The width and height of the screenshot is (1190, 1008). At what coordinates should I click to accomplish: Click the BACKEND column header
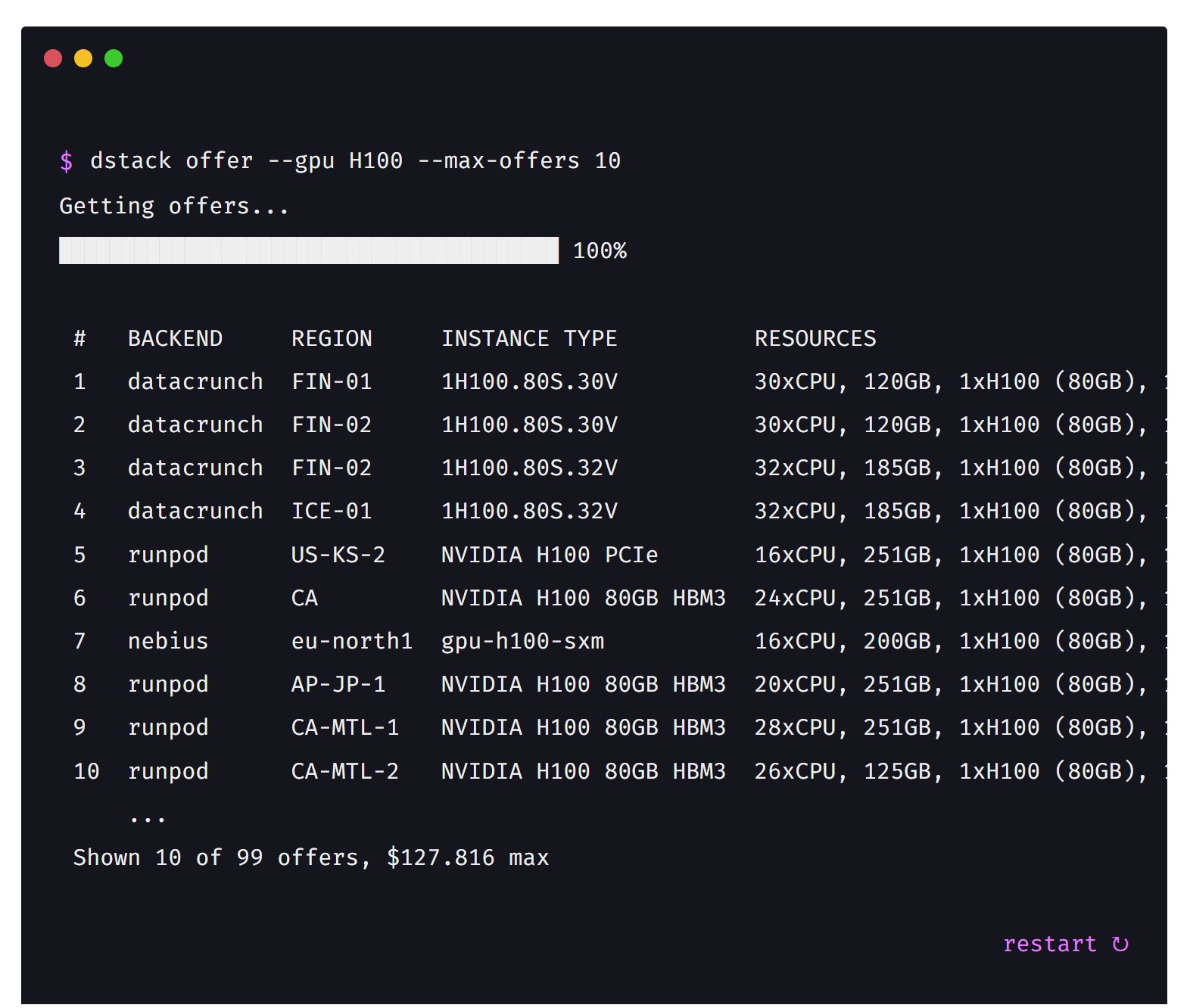[175, 338]
